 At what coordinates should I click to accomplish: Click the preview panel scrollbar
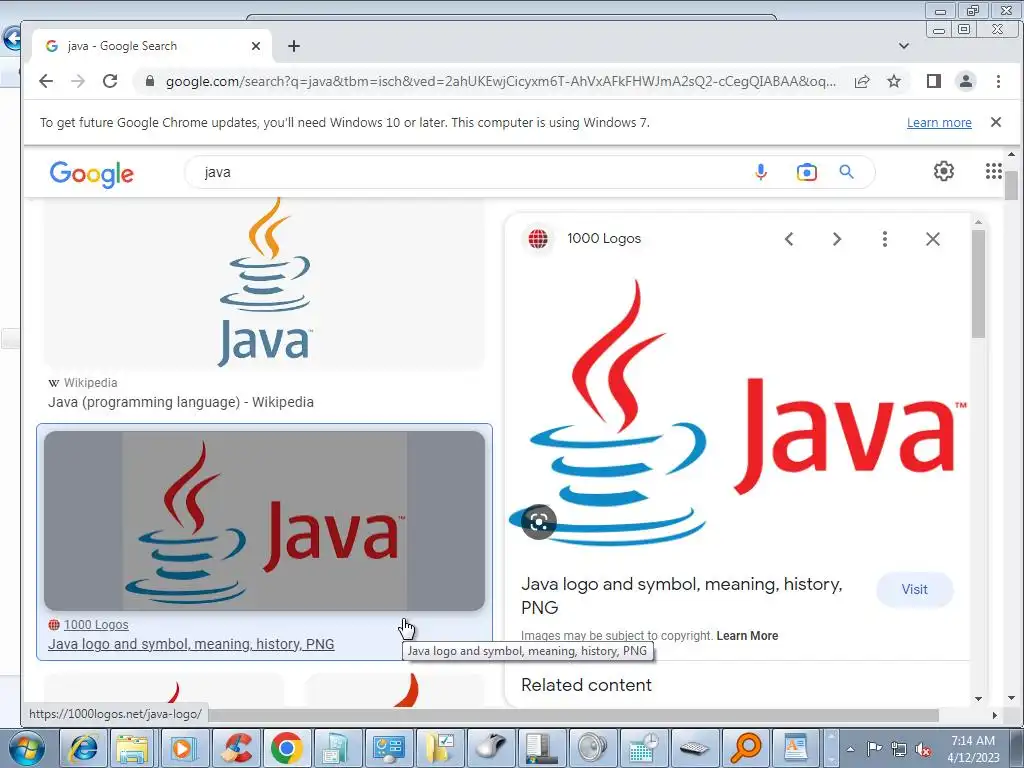click(978, 284)
